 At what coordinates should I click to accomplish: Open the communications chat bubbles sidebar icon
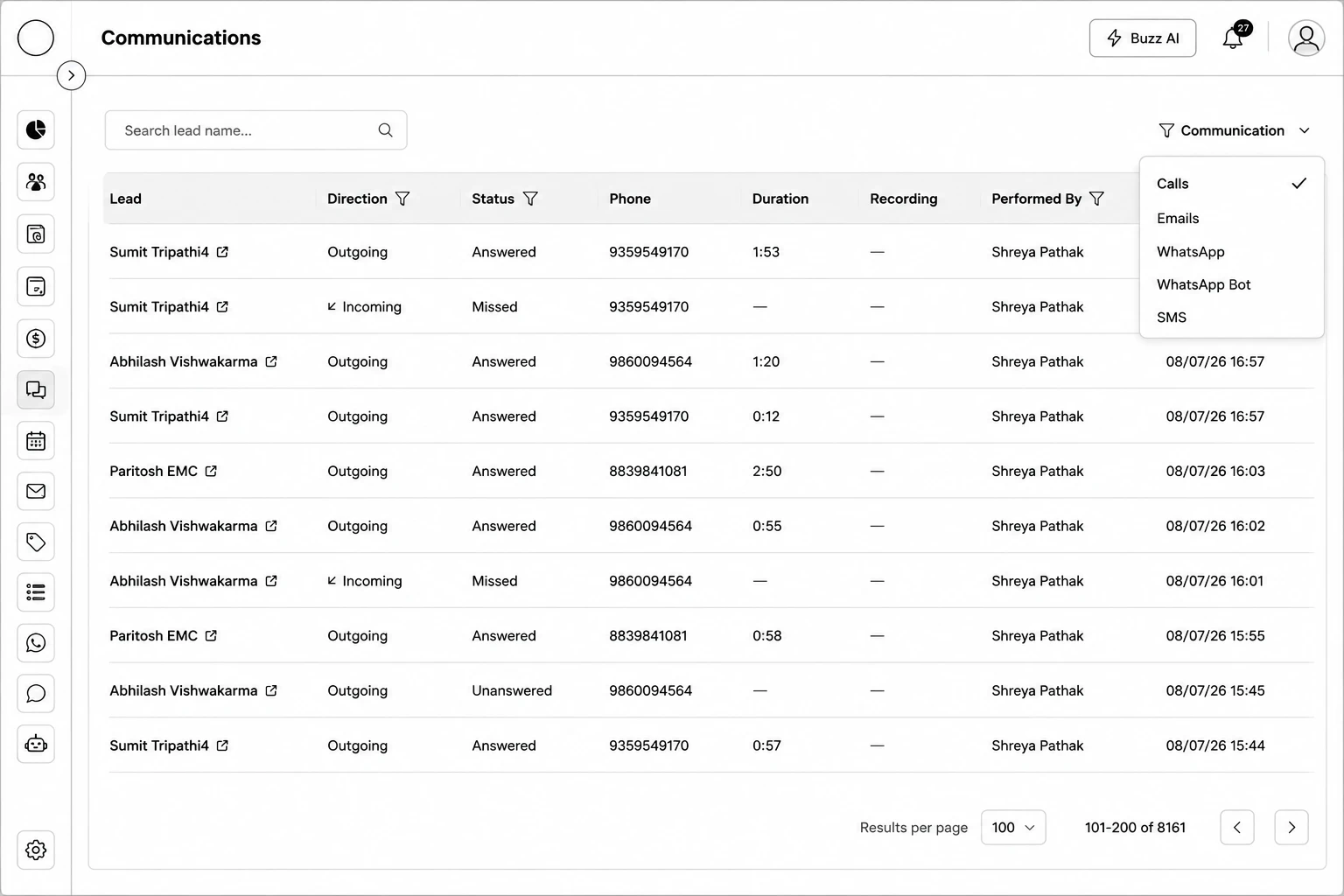click(x=36, y=390)
